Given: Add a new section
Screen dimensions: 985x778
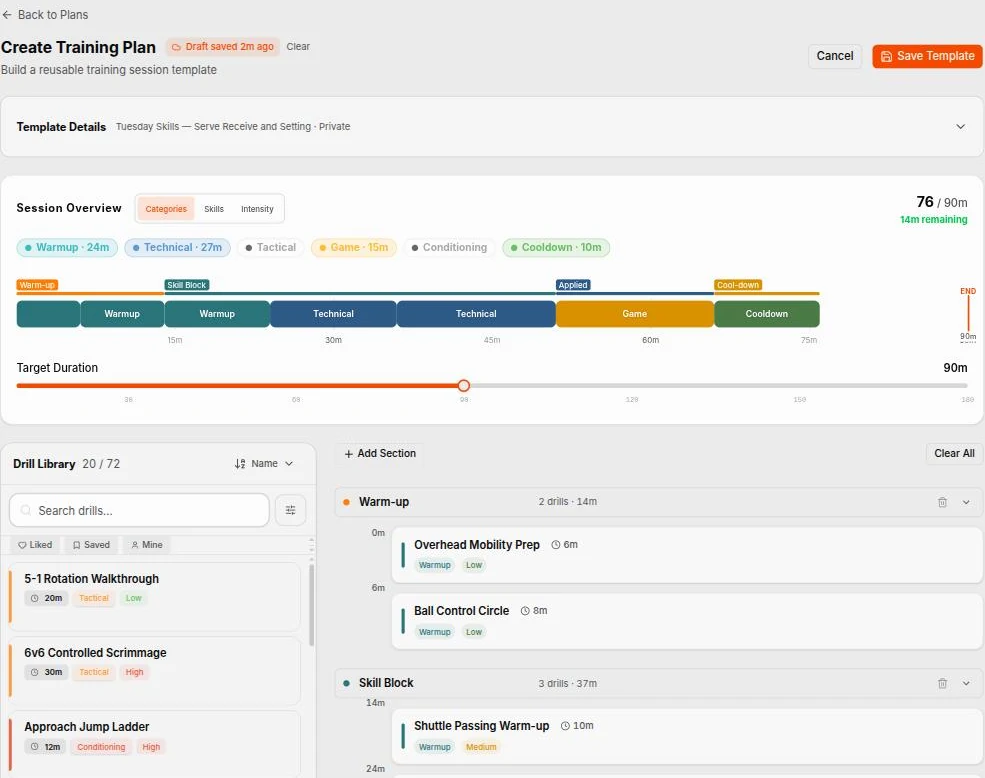Looking at the screenshot, I should [380, 453].
